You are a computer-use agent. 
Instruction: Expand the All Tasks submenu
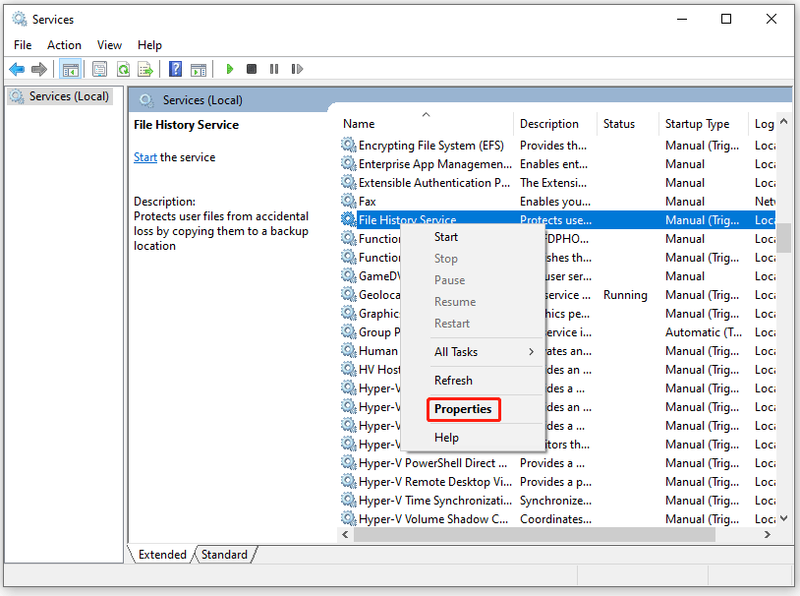coord(485,352)
